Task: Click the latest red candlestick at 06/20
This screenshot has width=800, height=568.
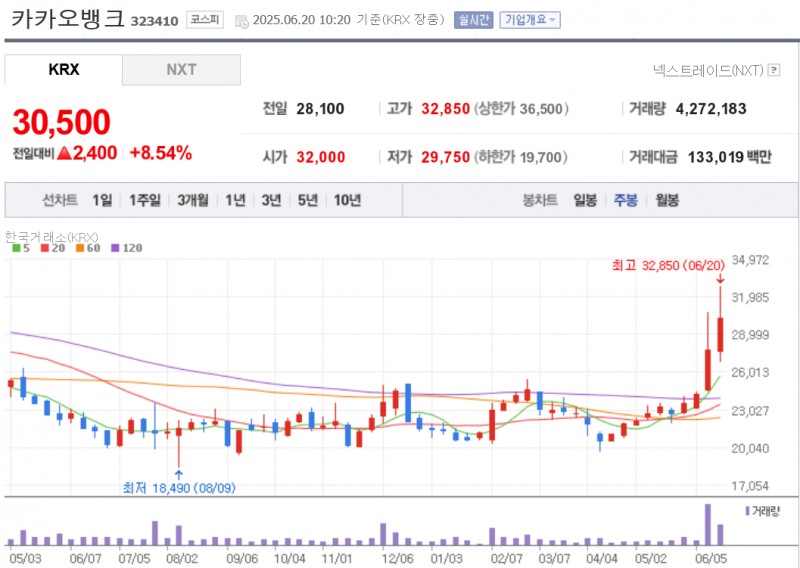Action: pos(720,334)
